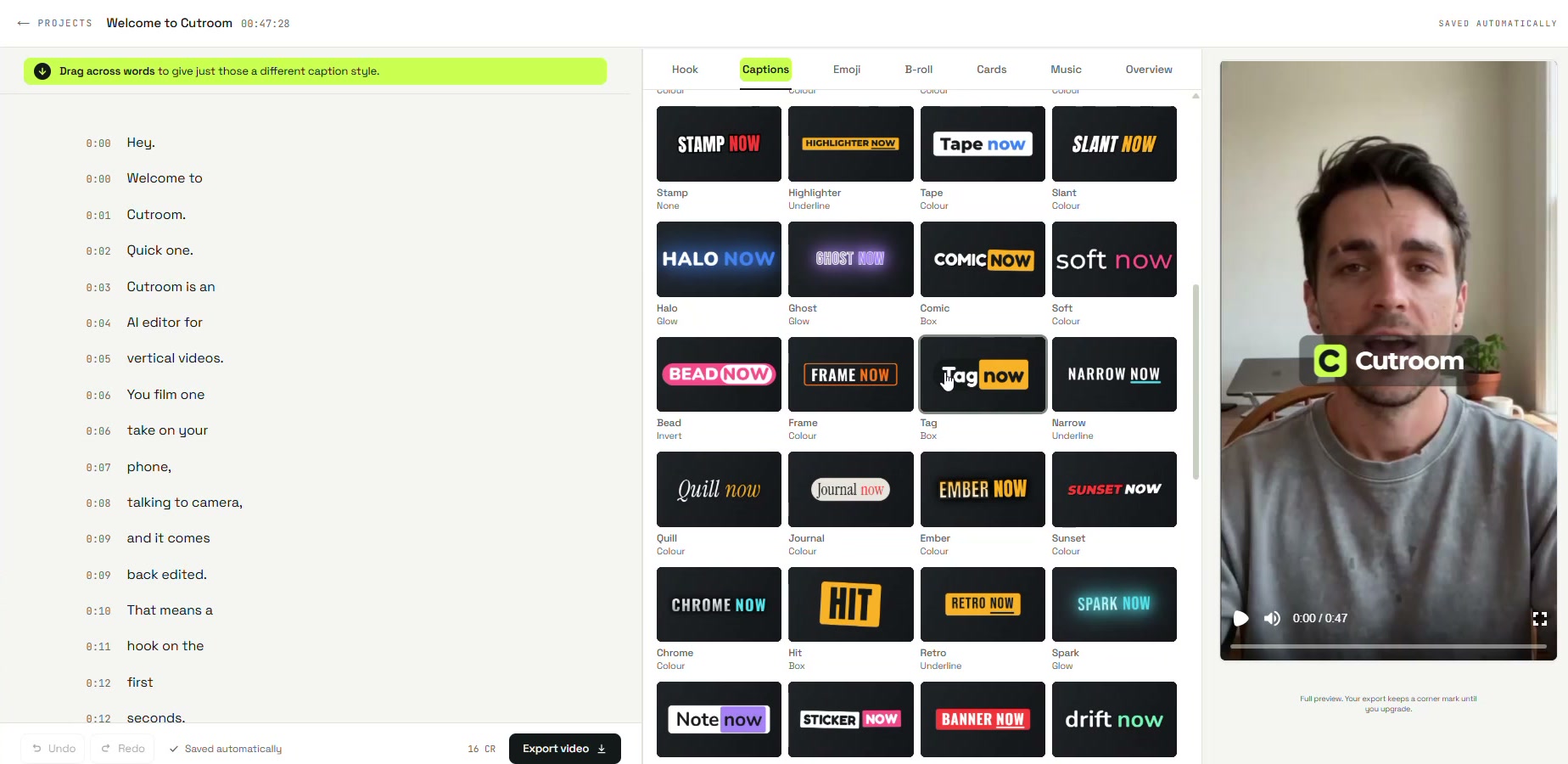Apply the Quill caption style

click(x=719, y=489)
